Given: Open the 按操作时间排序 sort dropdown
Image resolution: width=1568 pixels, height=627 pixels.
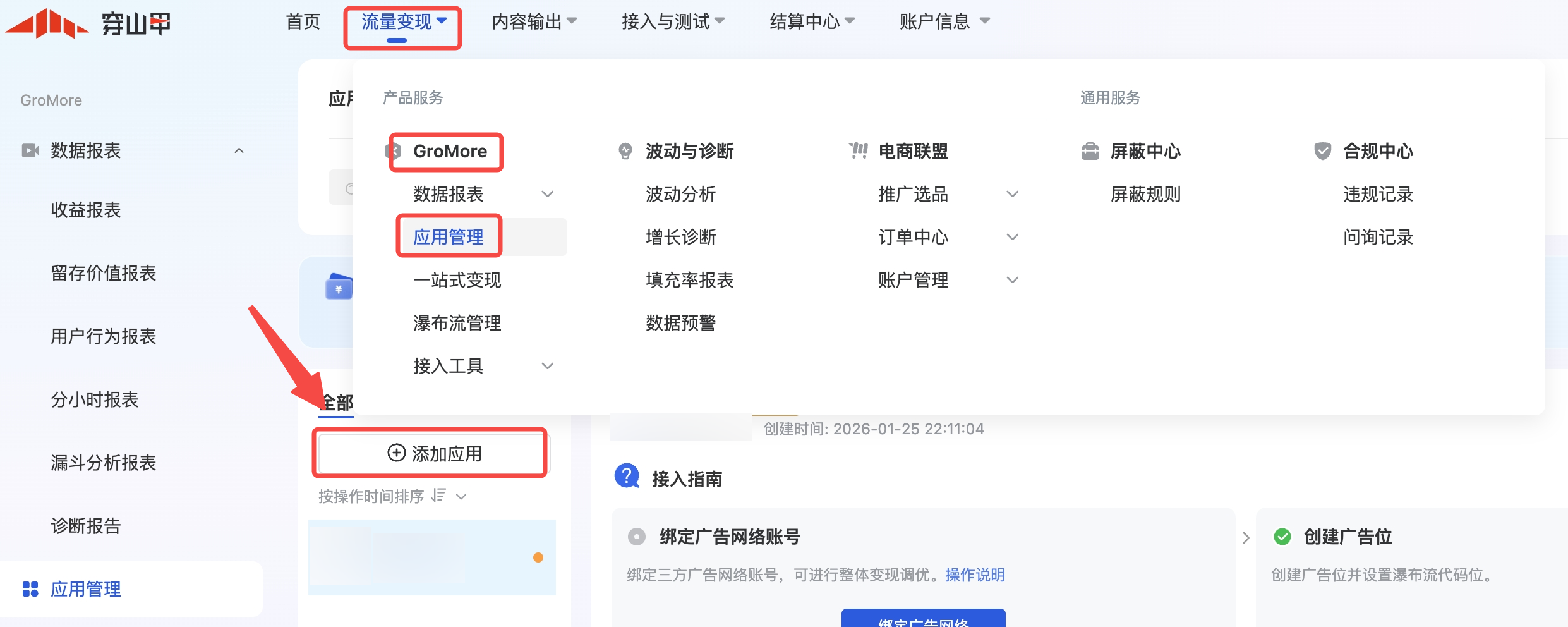Looking at the screenshot, I should coord(461,497).
